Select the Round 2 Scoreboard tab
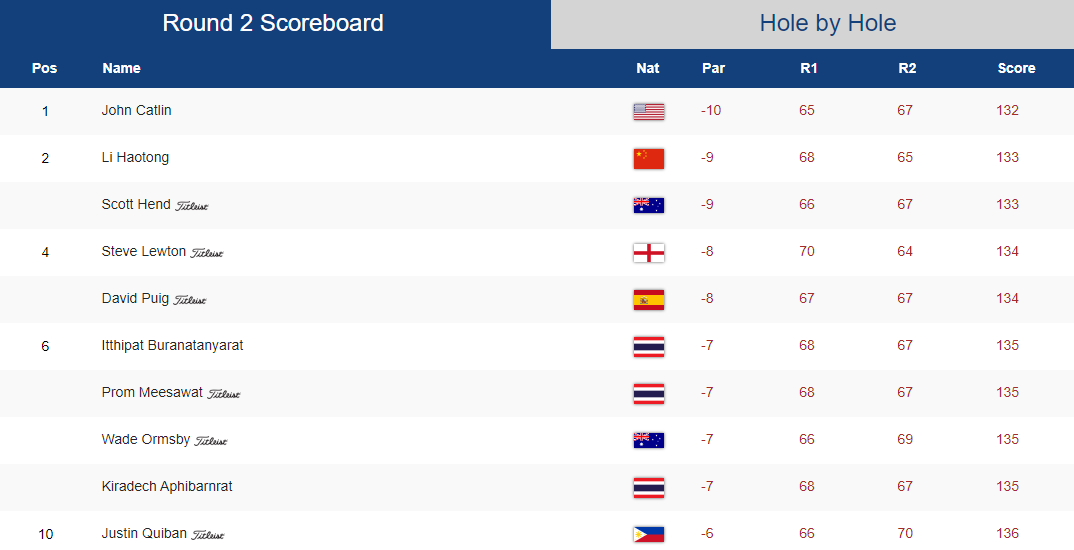The image size is (1074, 550). (x=275, y=24)
